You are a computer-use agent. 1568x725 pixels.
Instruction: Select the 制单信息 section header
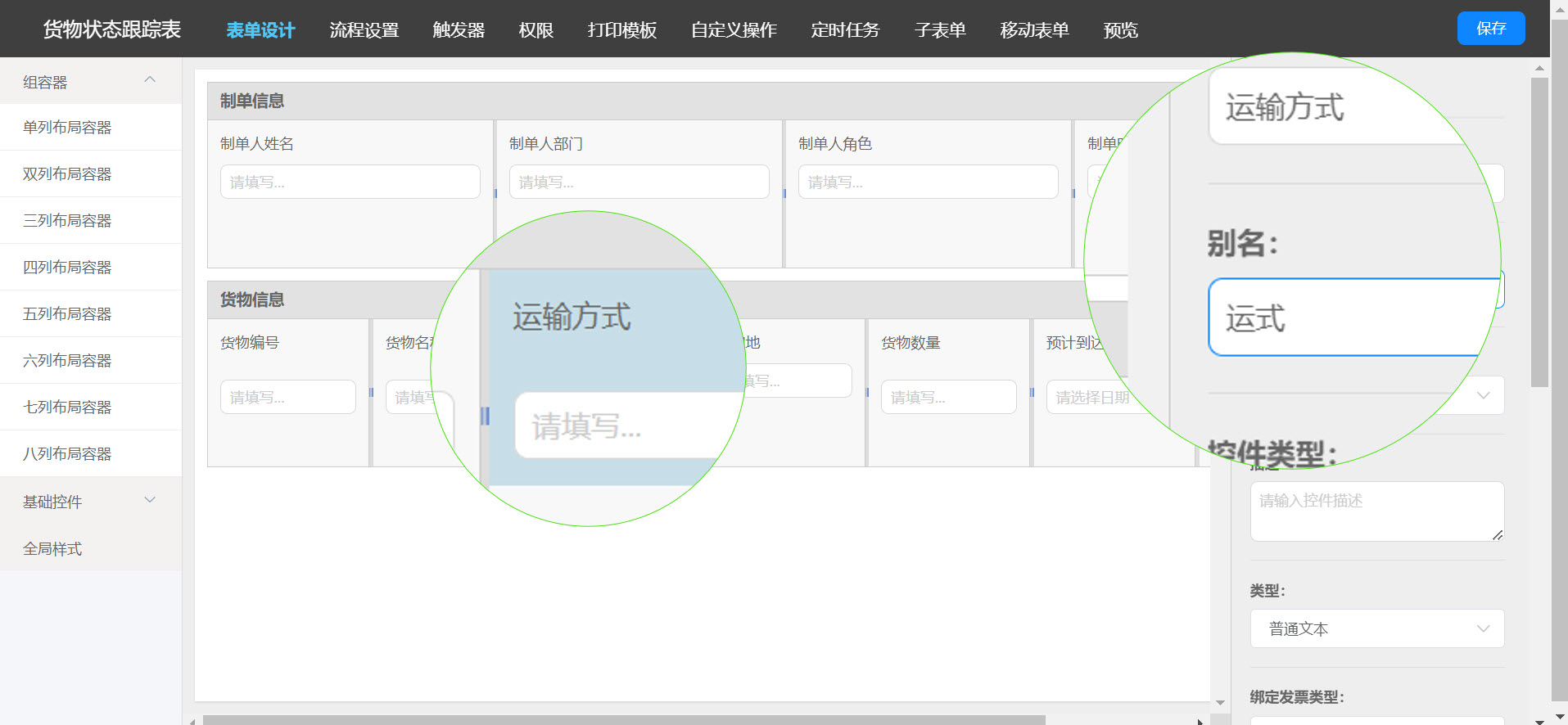252,101
